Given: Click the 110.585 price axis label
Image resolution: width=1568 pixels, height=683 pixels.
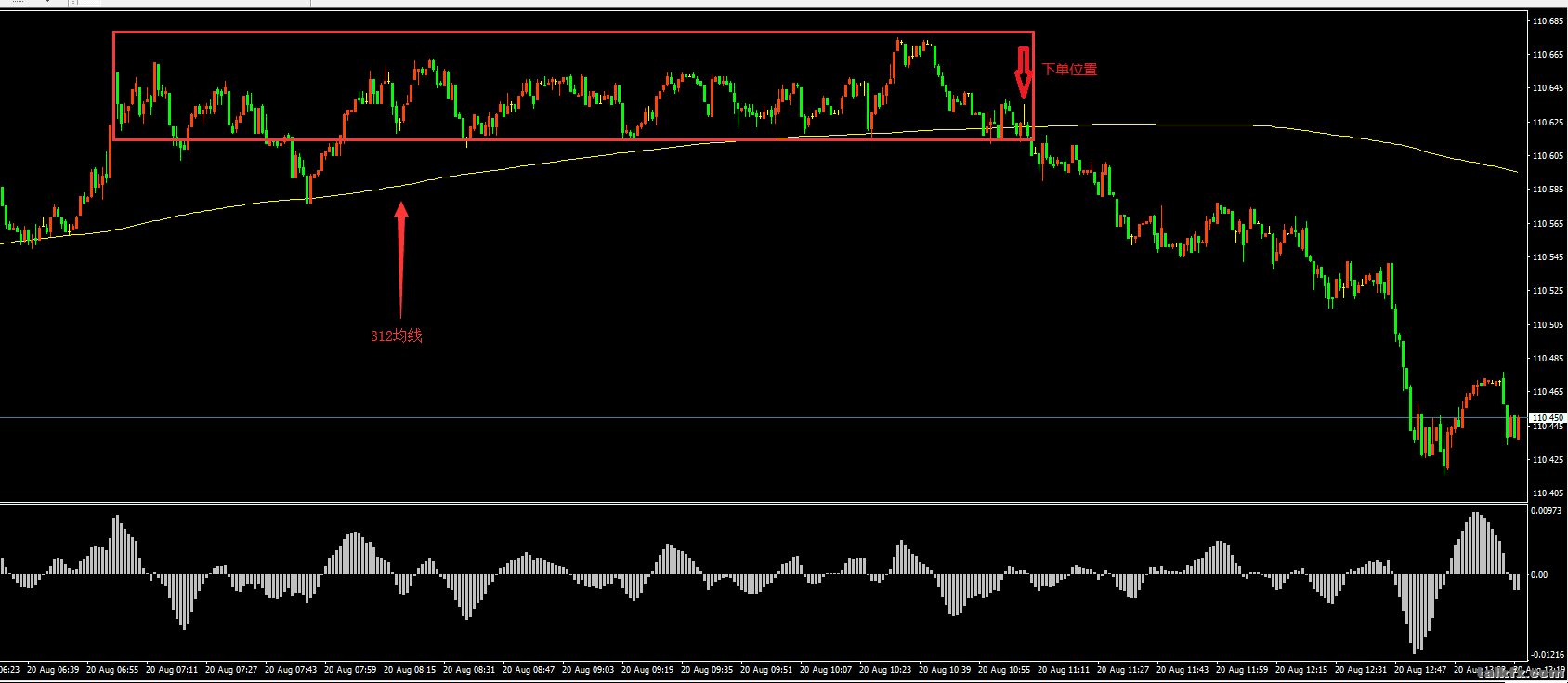Looking at the screenshot, I should pos(1548,190).
